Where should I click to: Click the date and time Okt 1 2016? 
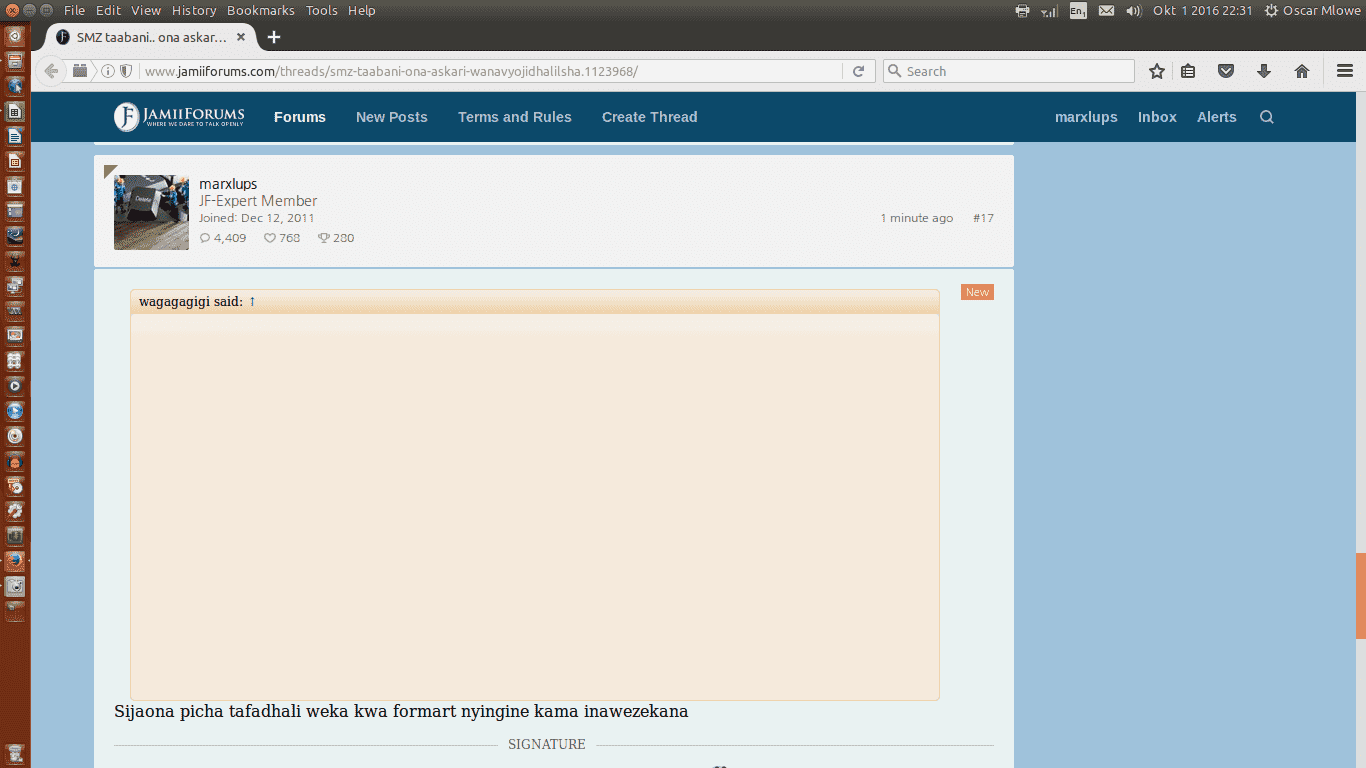coord(1202,11)
